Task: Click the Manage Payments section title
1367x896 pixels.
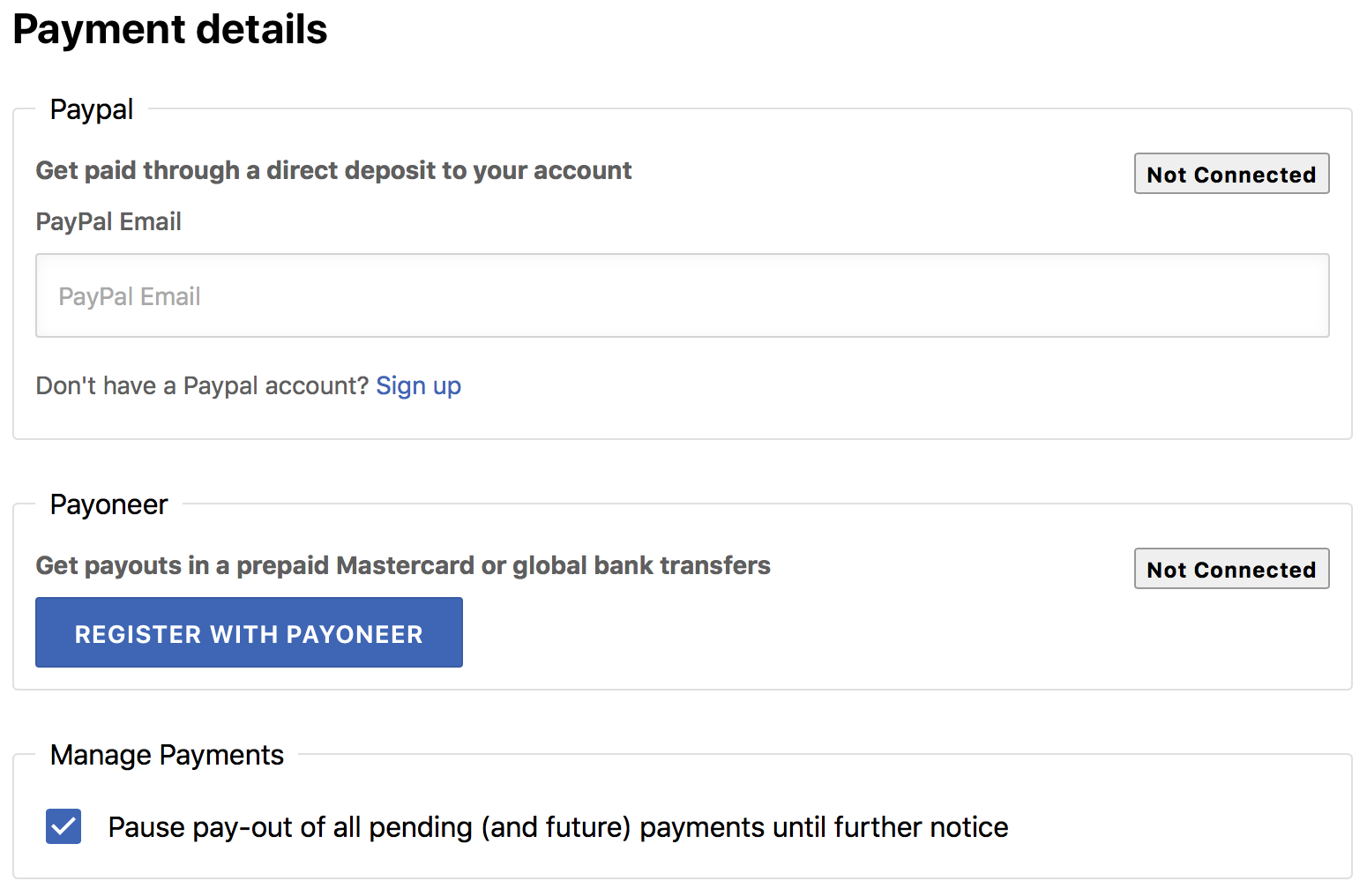Action: [x=167, y=755]
